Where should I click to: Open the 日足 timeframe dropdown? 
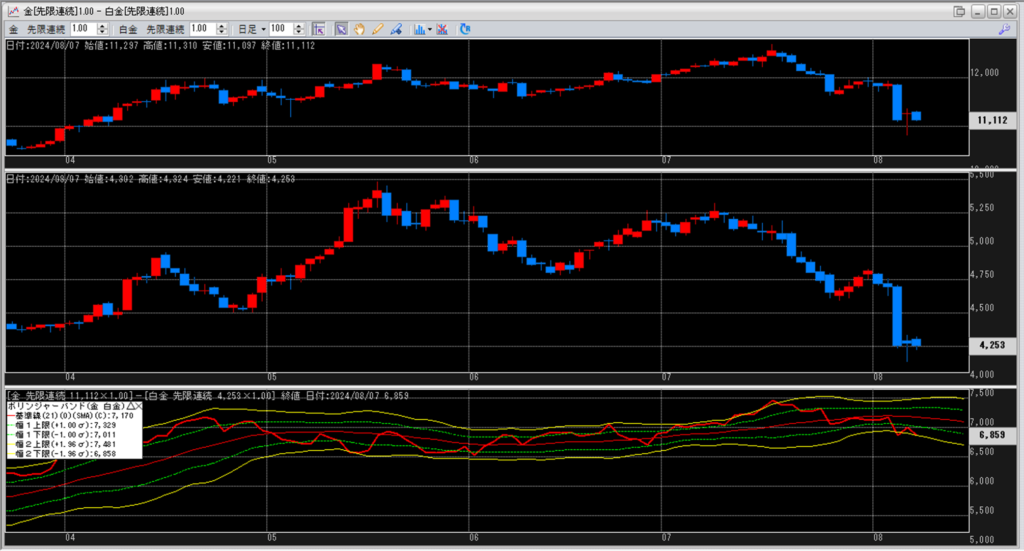point(250,29)
